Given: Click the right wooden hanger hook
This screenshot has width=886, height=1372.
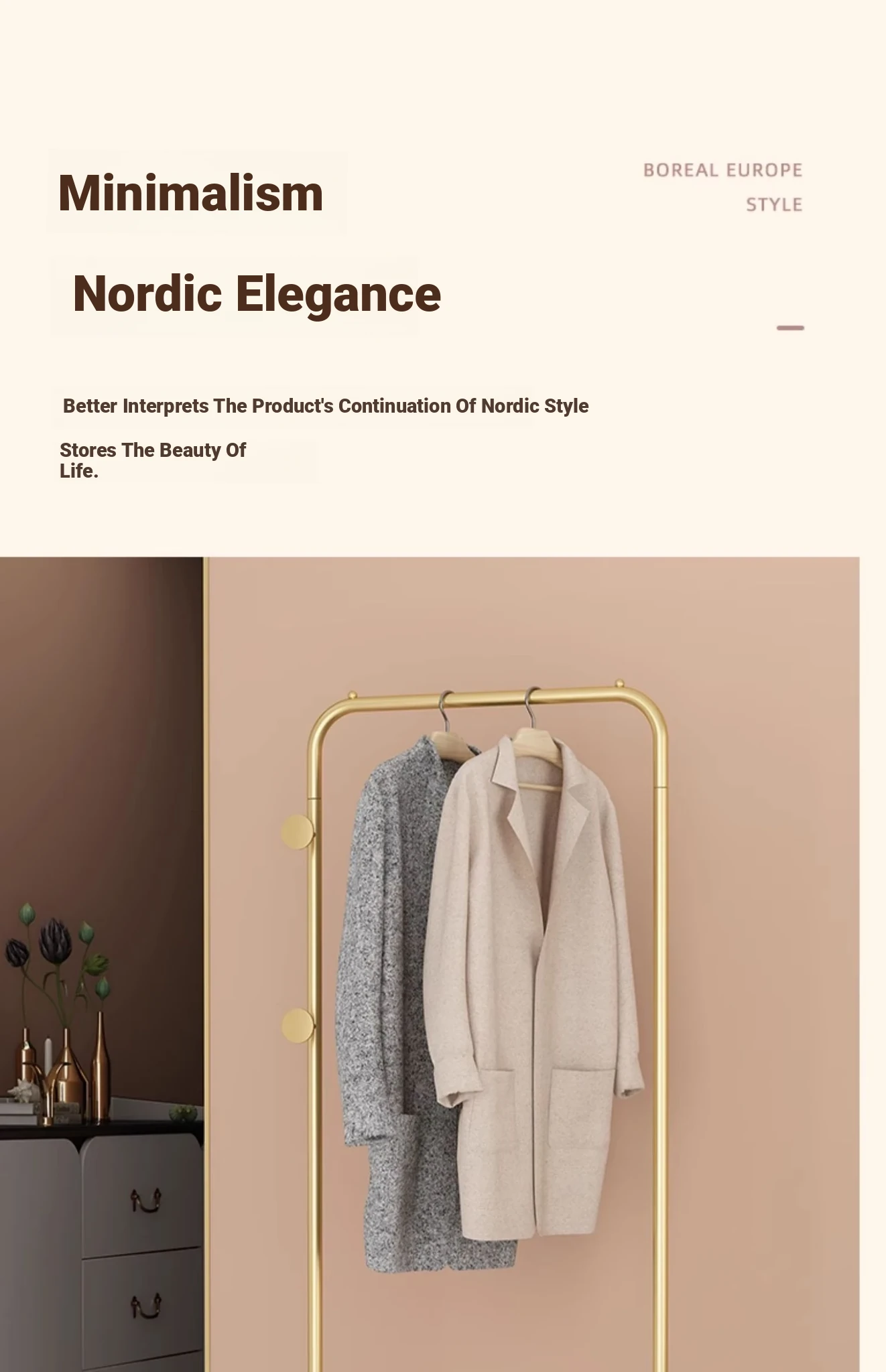Looking at the screenshot, I should point(531,709).
